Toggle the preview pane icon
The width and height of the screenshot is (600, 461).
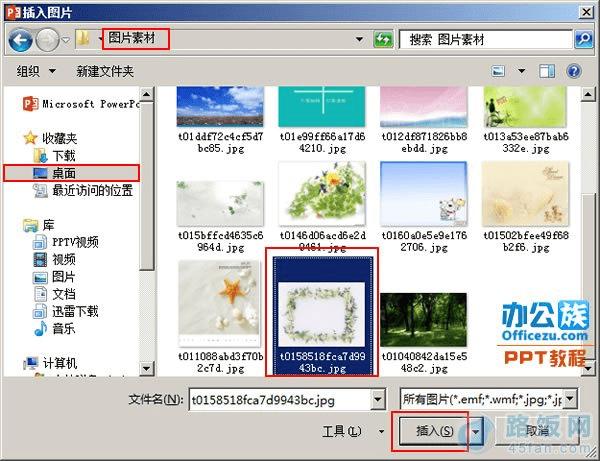(x=547, y=71)
